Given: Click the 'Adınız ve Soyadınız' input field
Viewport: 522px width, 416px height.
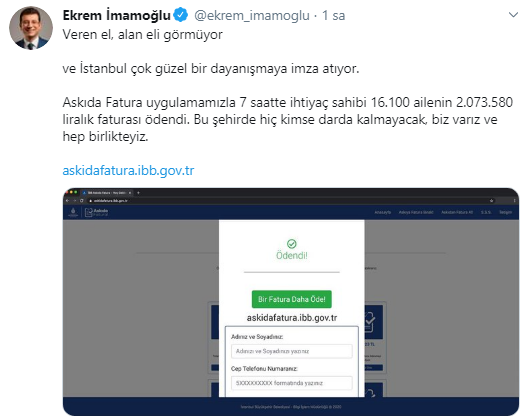Looking at the screenshot, I should (292, 351).
